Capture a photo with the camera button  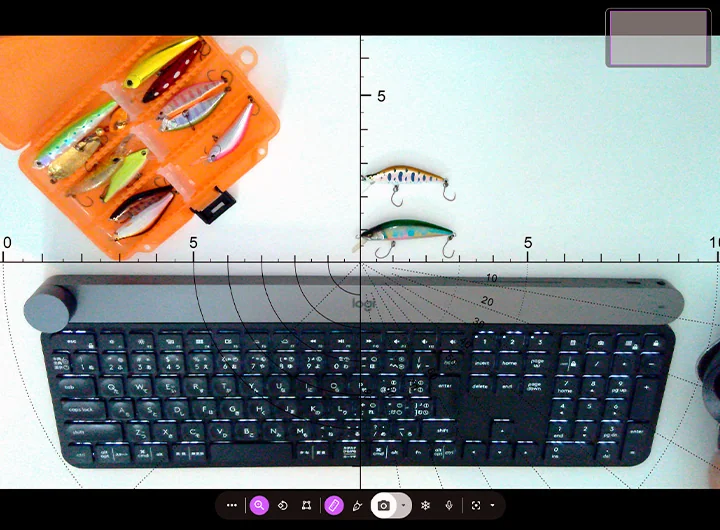384,506
